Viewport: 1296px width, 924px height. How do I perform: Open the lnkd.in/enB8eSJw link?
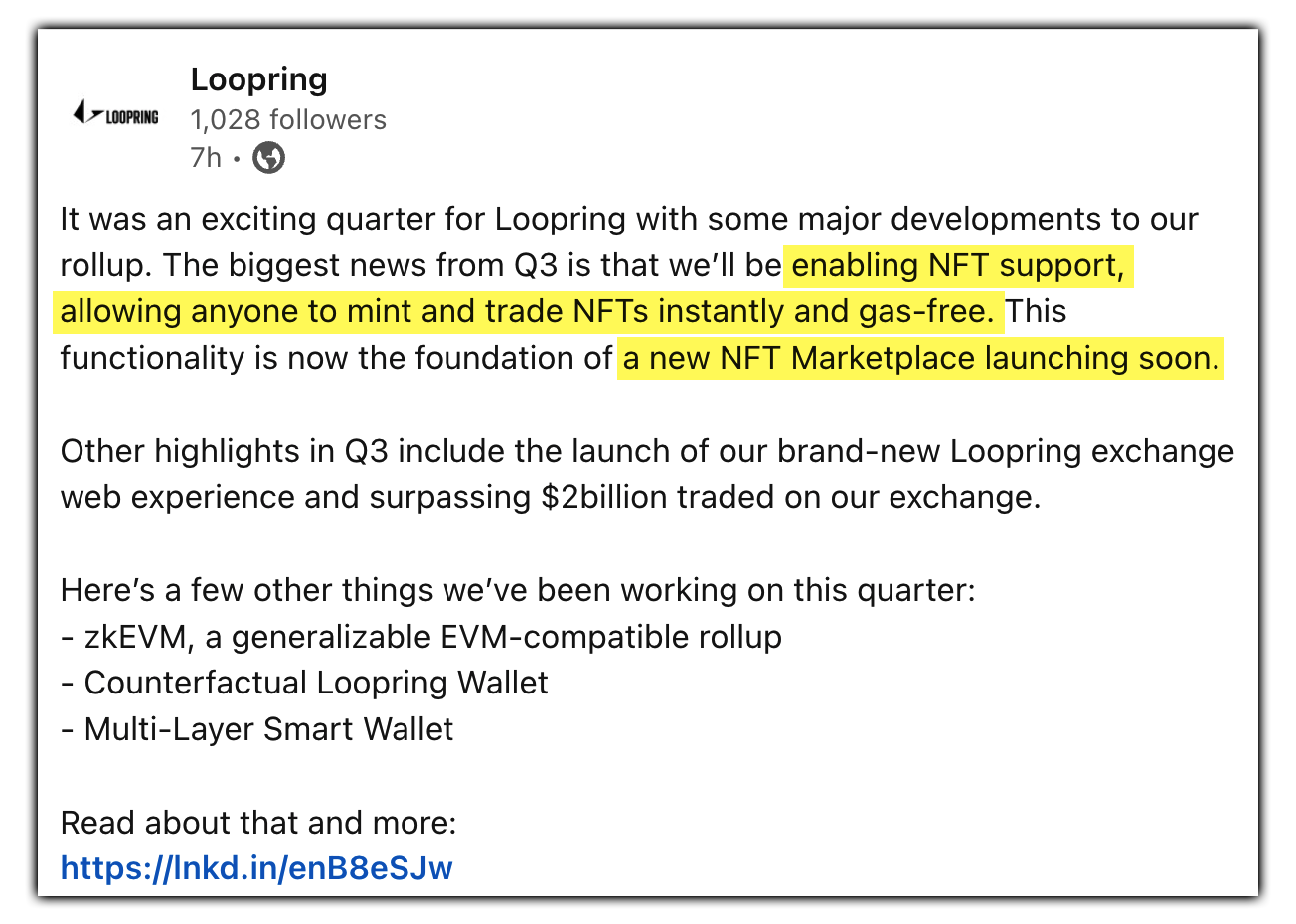point(256,867)
